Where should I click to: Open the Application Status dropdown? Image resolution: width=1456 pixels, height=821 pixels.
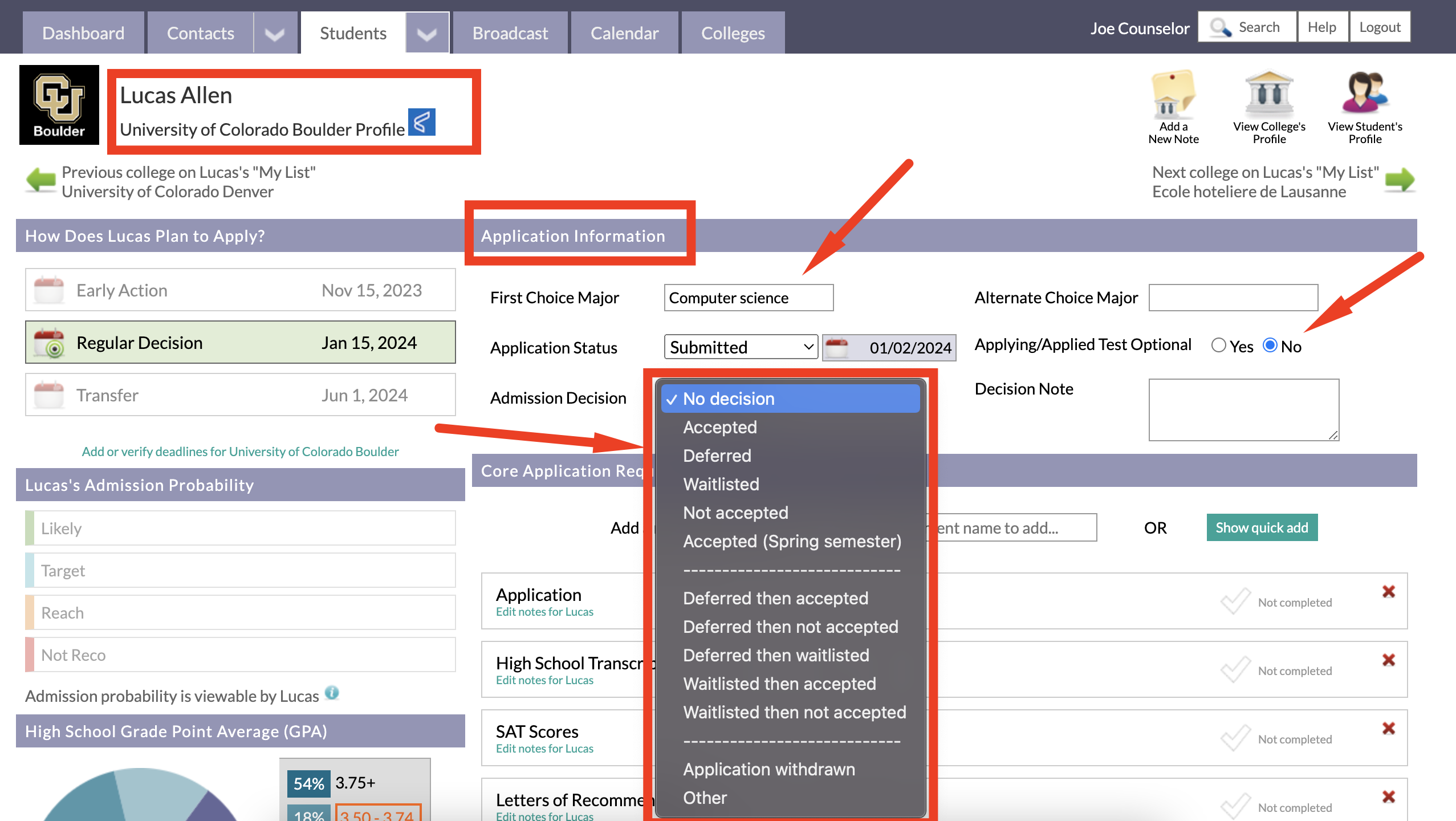pyautogui.click(x=741, y=347)
